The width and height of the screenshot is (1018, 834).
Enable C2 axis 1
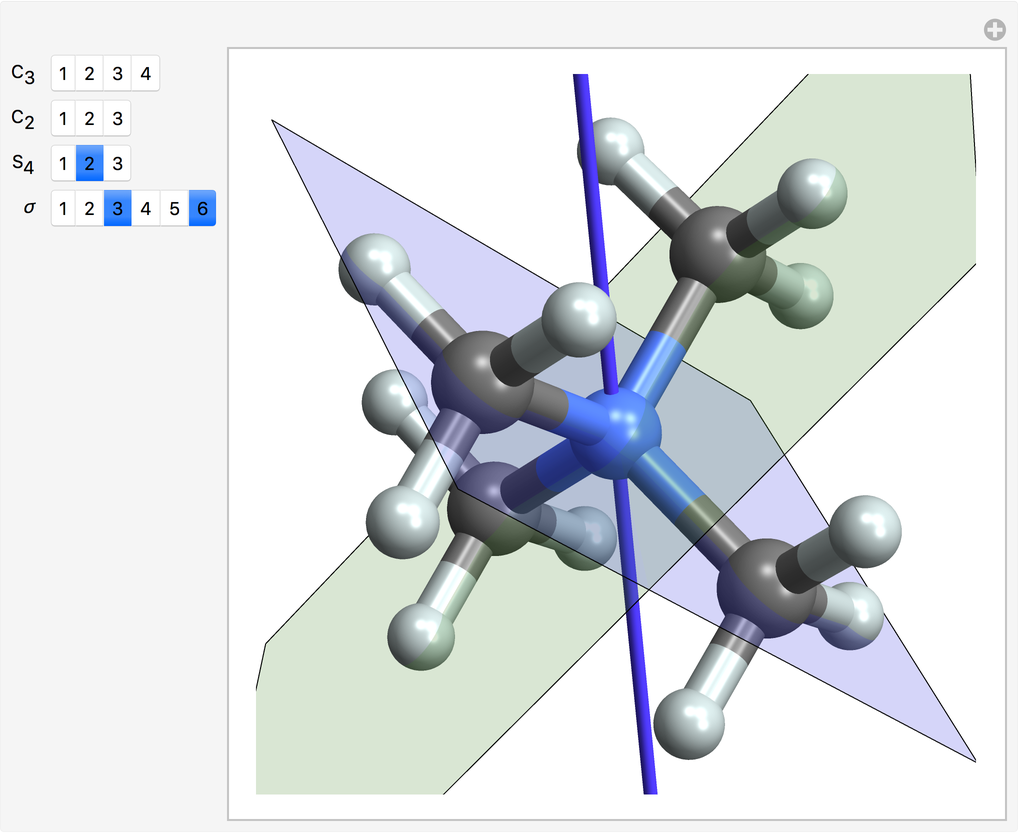63,119
